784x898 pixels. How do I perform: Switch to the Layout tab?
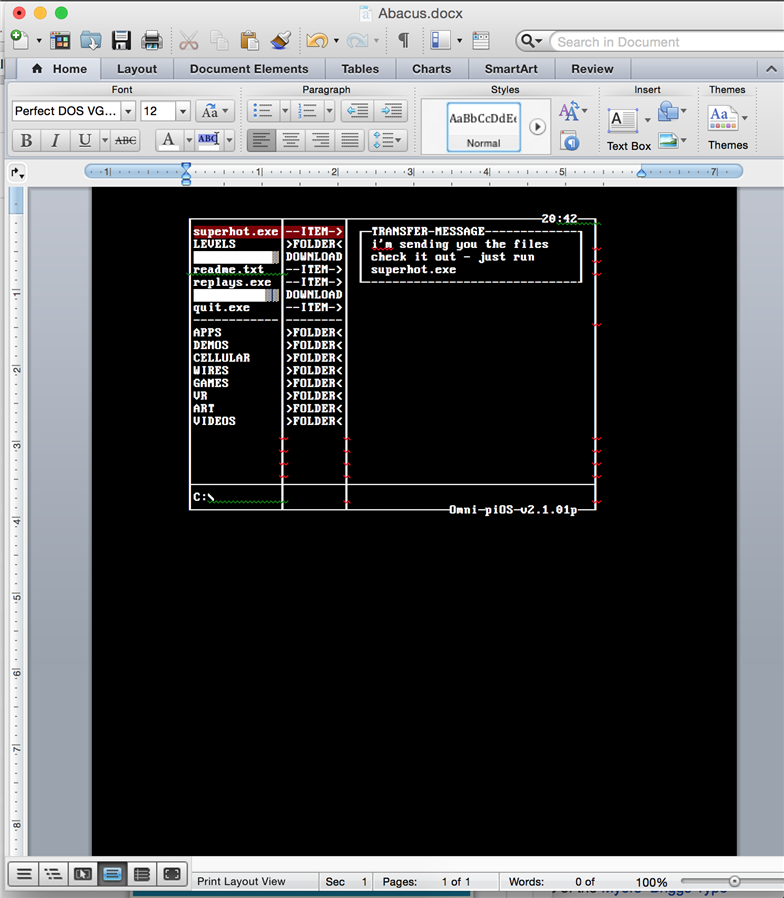click(x=137, y=69)
